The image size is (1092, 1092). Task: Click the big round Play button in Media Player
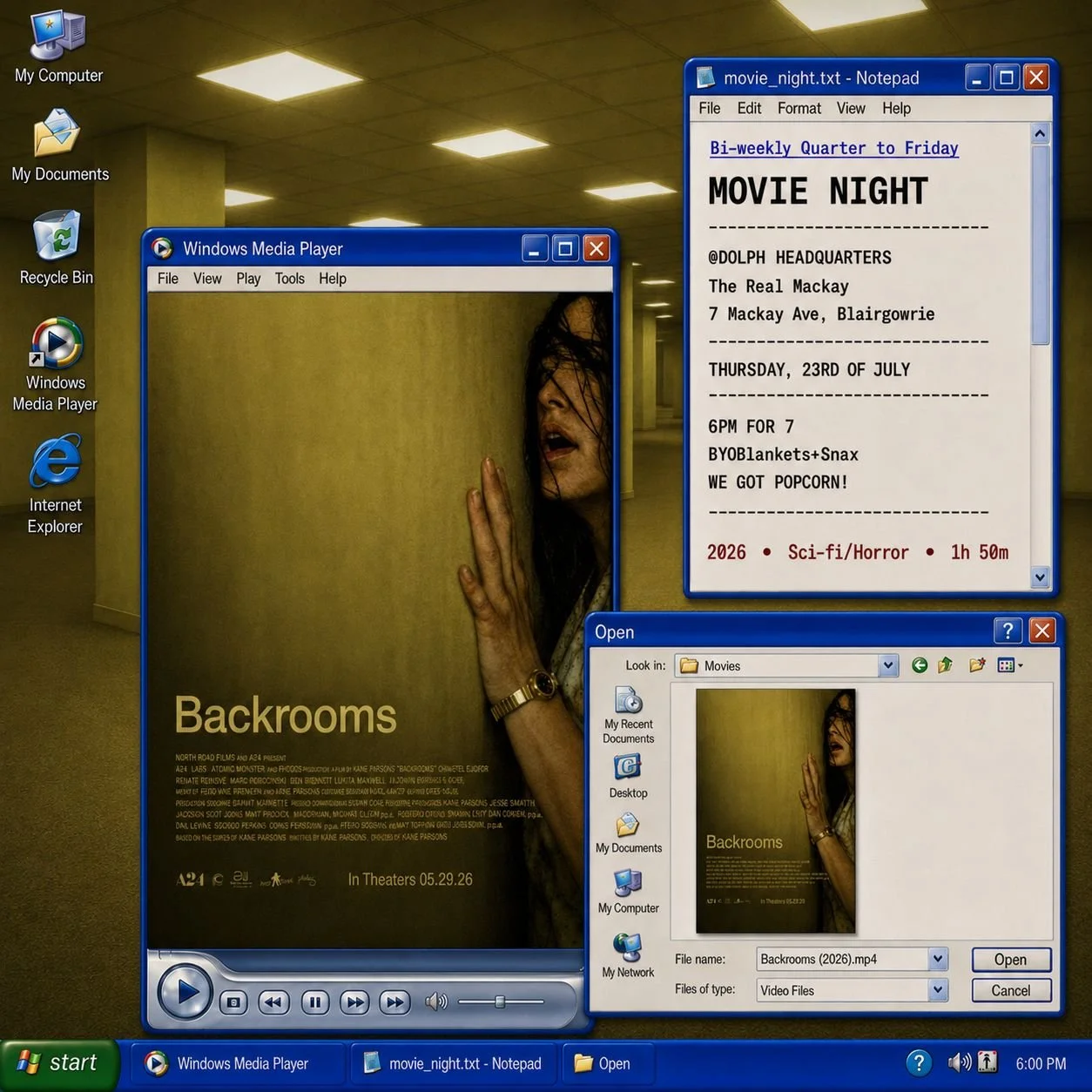point(184,992)
